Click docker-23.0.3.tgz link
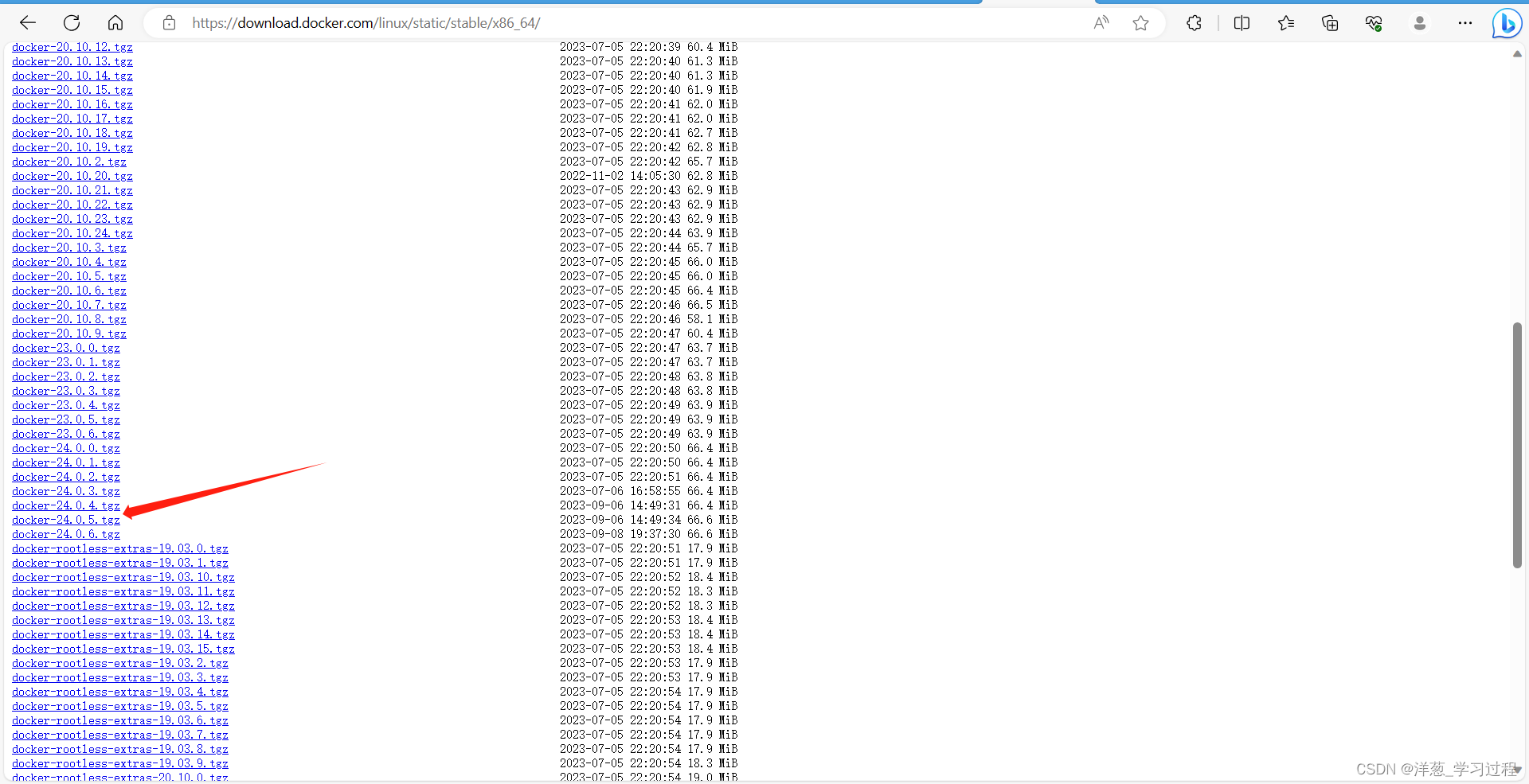Image resolution: width=1529 pixels, height=784 pixels. pos(66,391)
